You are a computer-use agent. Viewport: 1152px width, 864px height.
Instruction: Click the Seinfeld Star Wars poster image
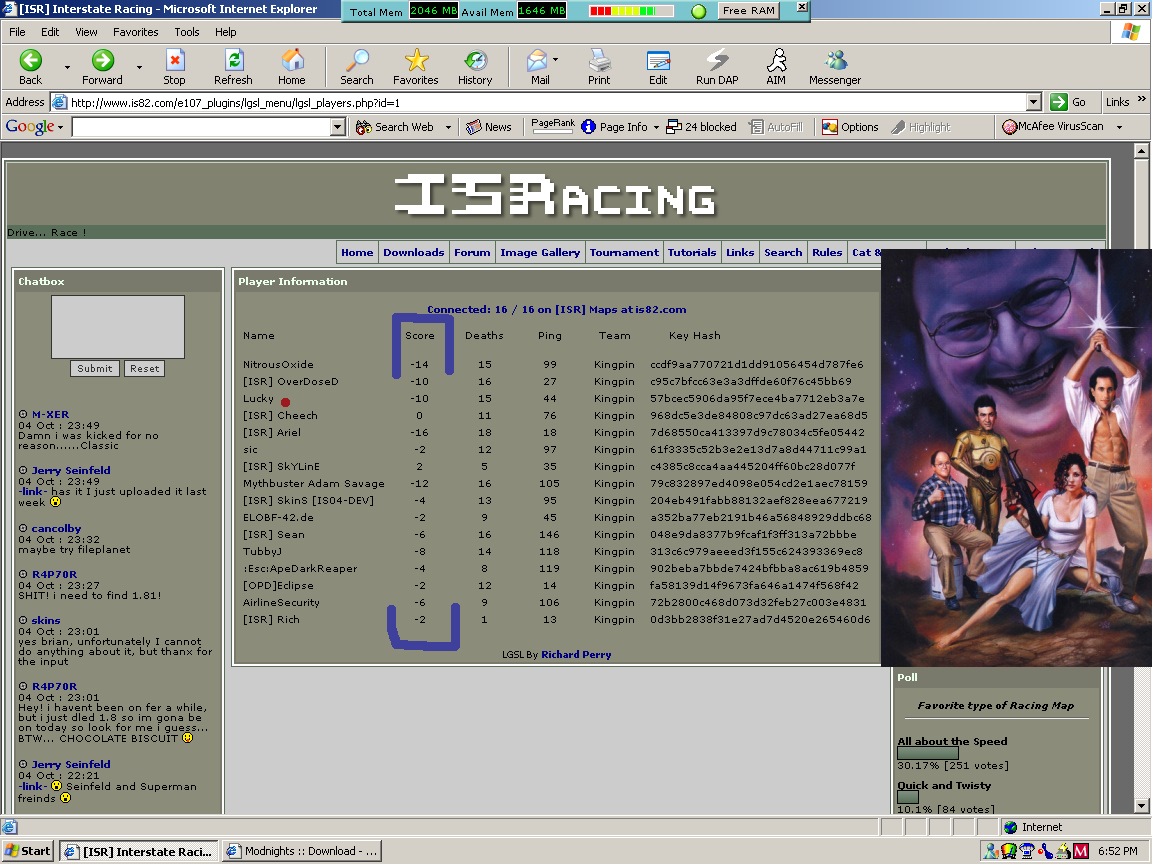1016,458
